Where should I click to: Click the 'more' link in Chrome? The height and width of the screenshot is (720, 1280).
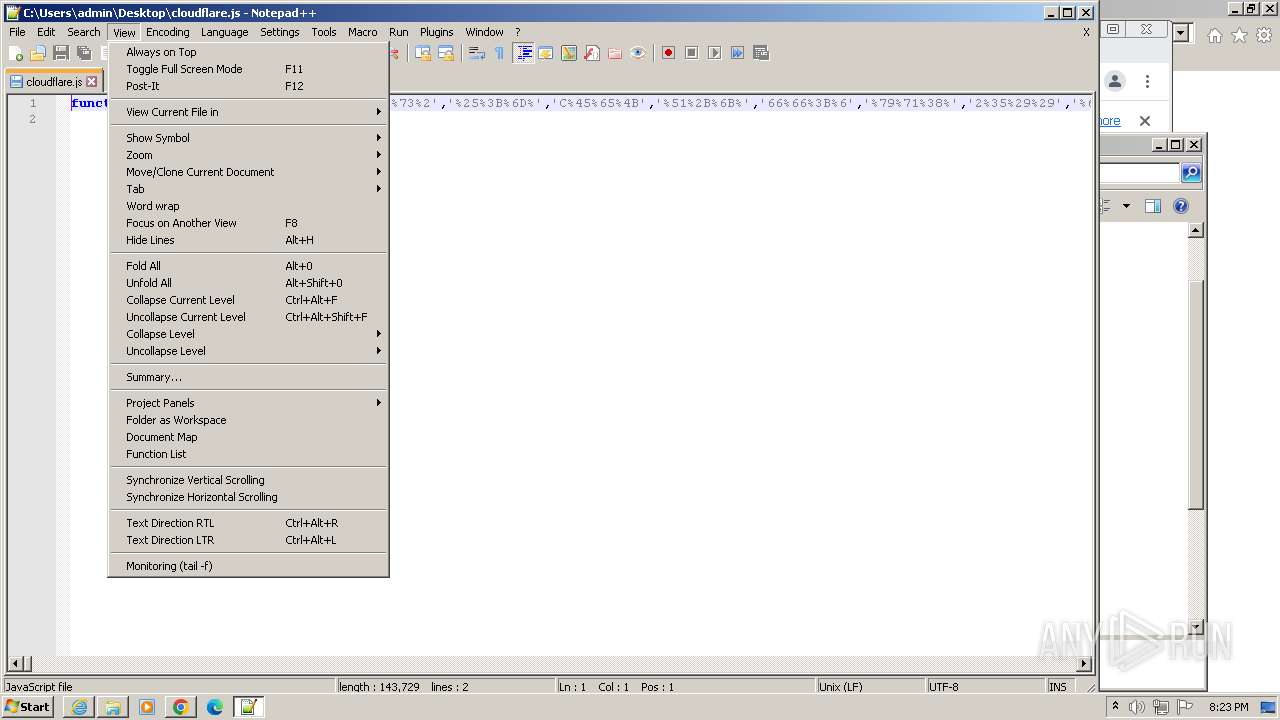coord(1110,121)
